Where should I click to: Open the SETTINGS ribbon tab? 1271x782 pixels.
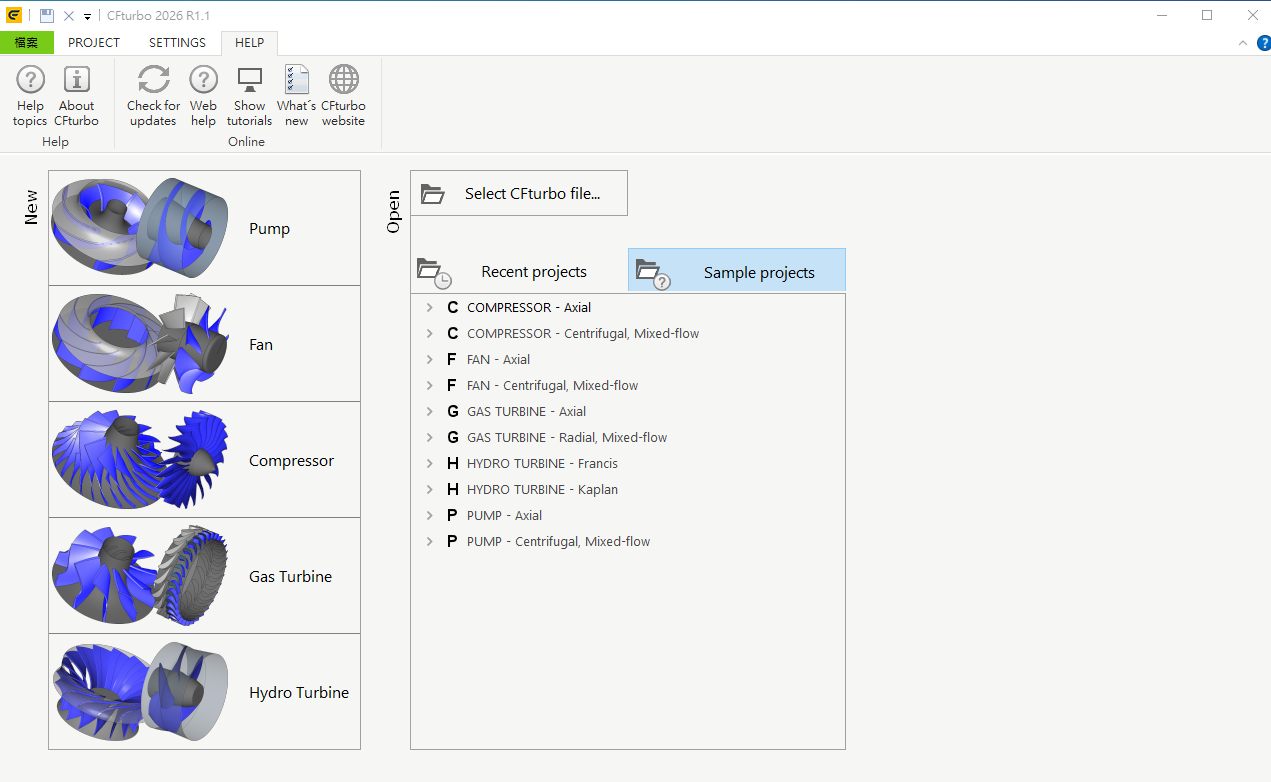pyautogui.click(x=177, y=43)
